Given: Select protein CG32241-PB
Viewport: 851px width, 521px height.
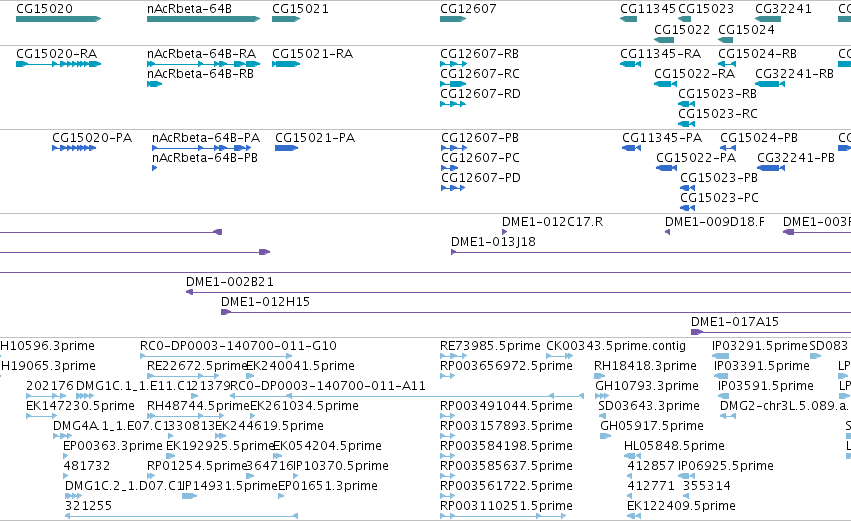Looking at the screenshot, I should point(796,157).
